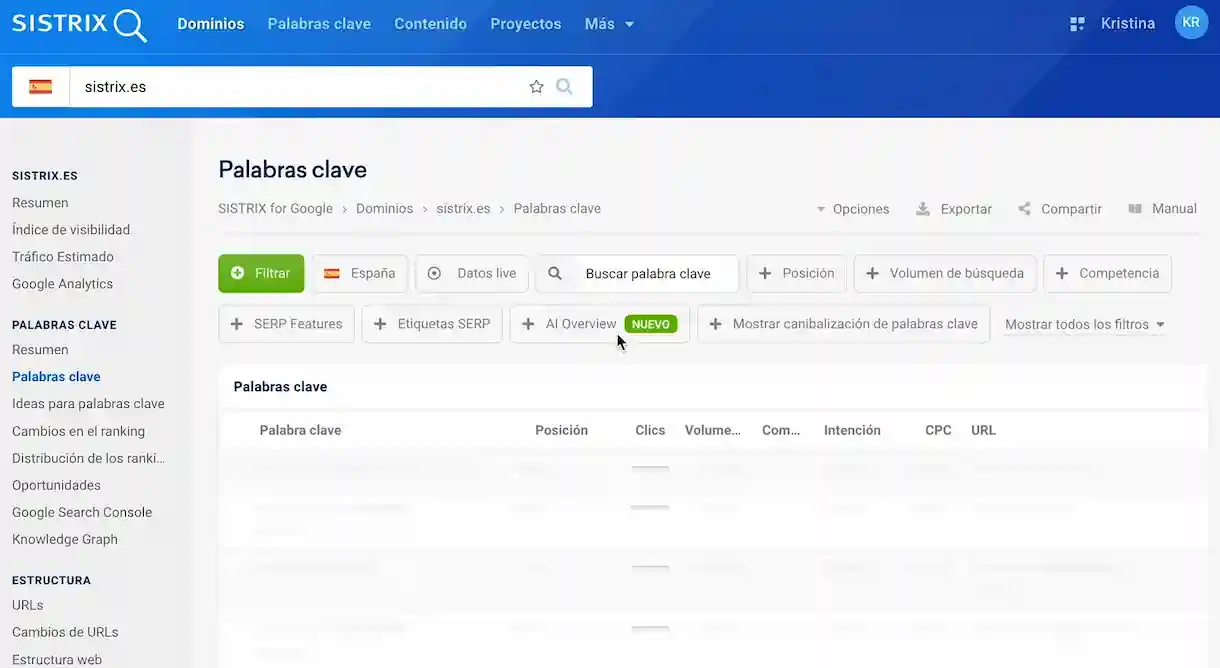Toggle the Datos live filter
Screen dimensions: 1220x668
coord(471,273)
